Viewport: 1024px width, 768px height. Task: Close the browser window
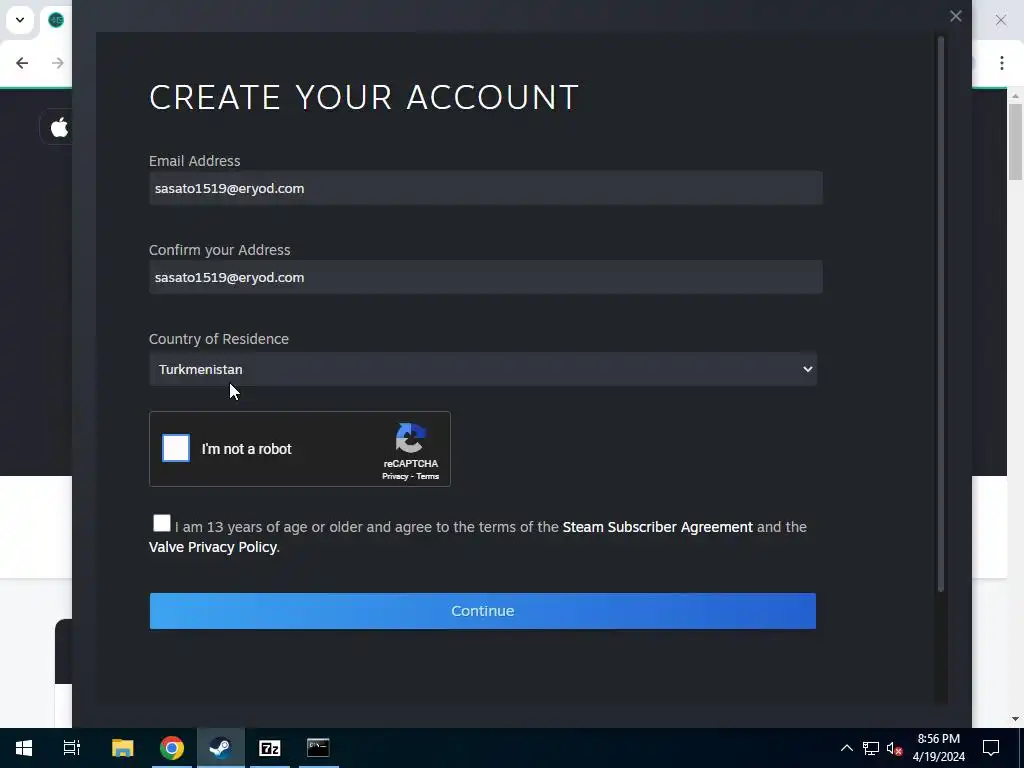[x=1000, y=20]
